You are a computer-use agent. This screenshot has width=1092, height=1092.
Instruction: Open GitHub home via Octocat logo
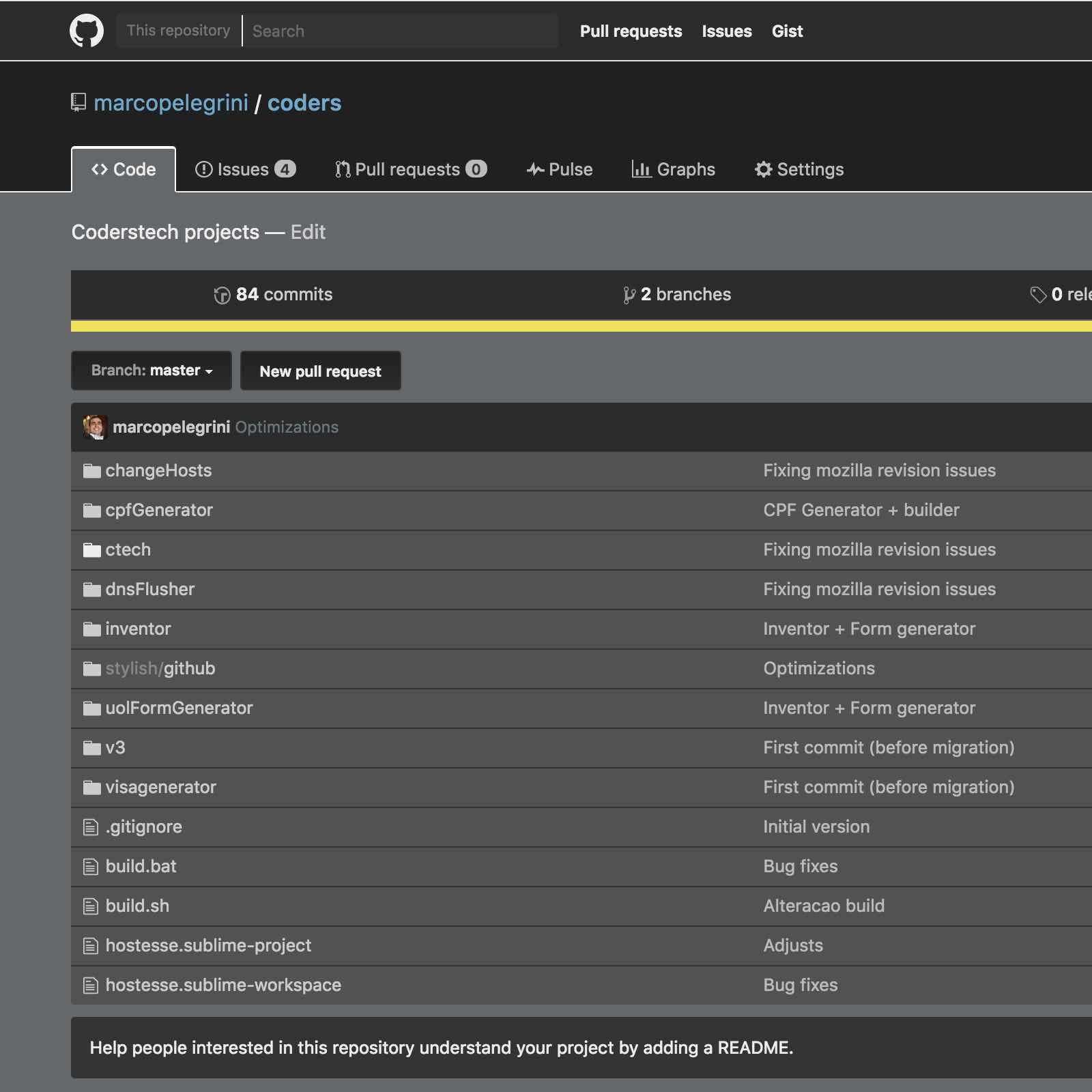click(87, 31)
